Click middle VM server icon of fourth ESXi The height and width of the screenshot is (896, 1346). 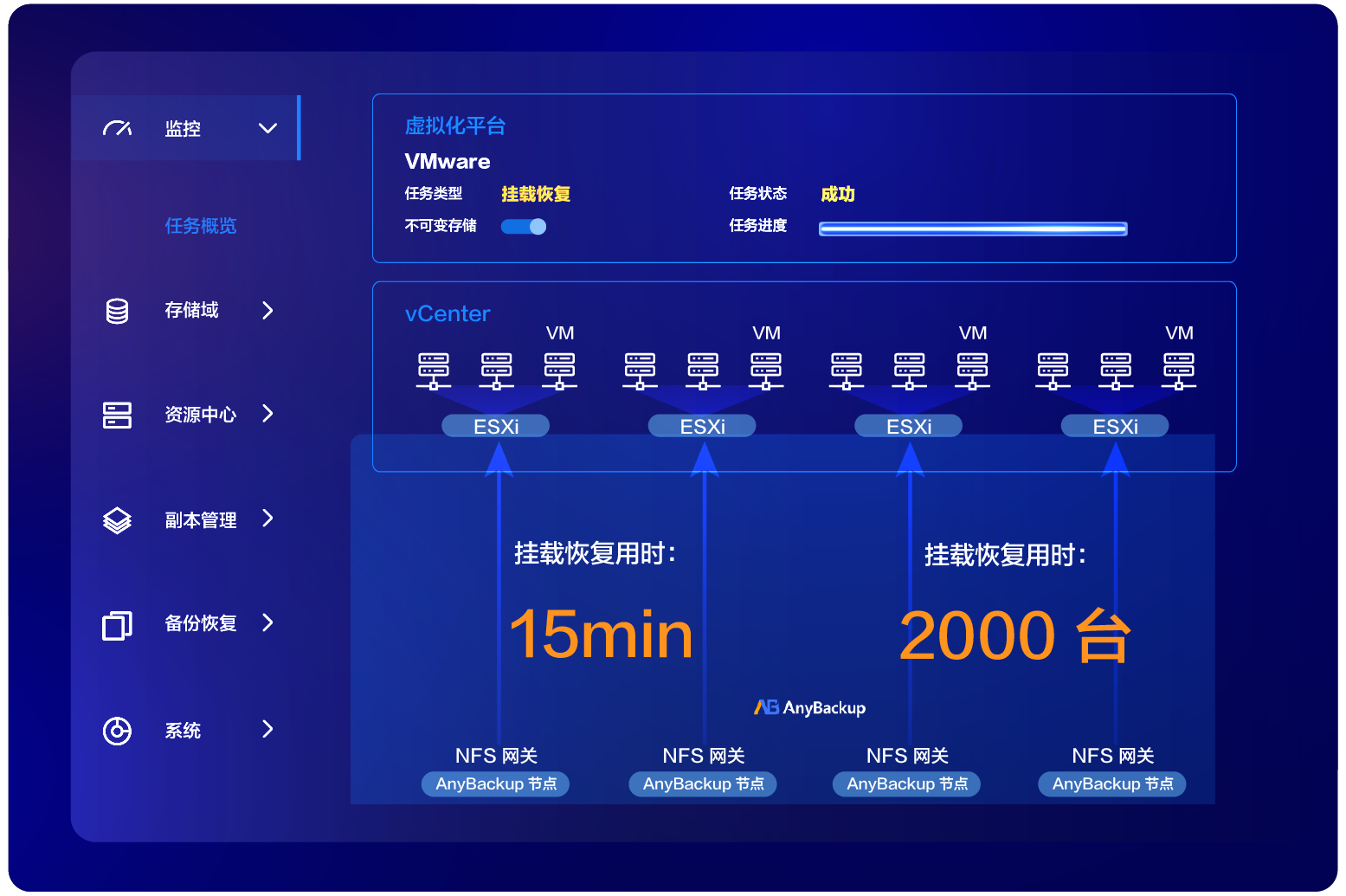coord(1116,371)
